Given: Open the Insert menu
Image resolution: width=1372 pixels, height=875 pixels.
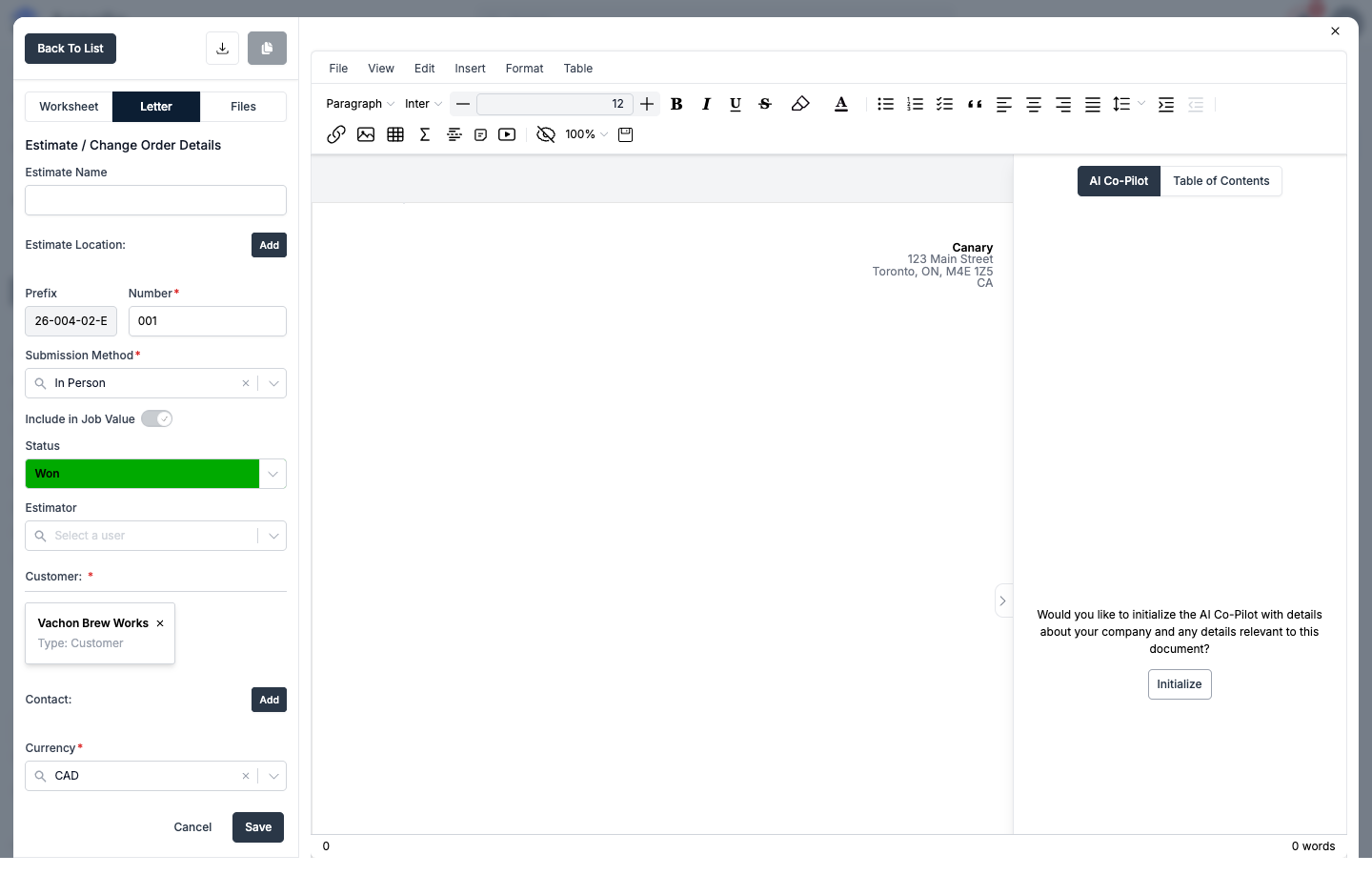Looking at the screenshot, I should [470, 69].
